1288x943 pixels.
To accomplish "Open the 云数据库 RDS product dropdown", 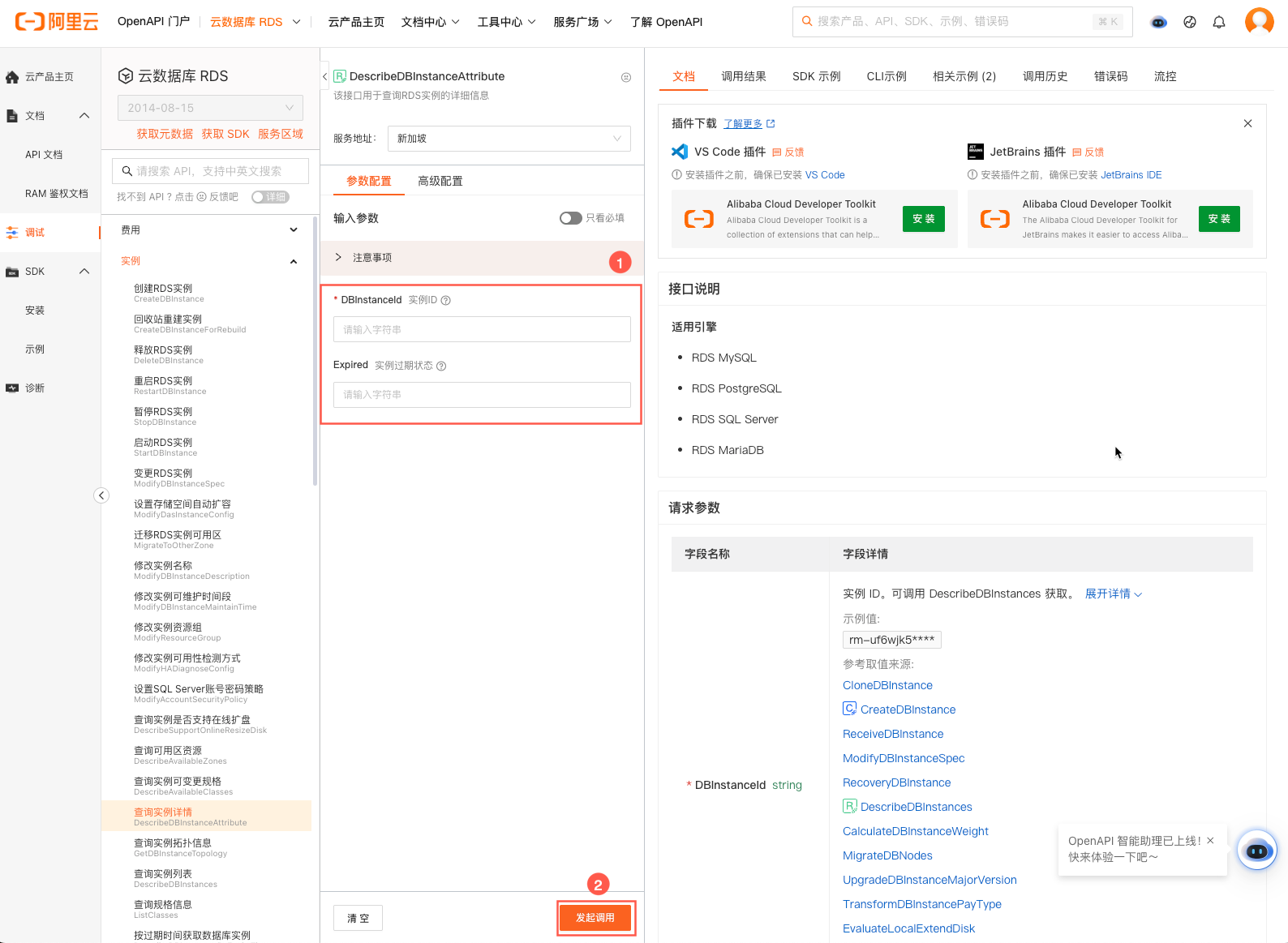I will coord(255,22).
